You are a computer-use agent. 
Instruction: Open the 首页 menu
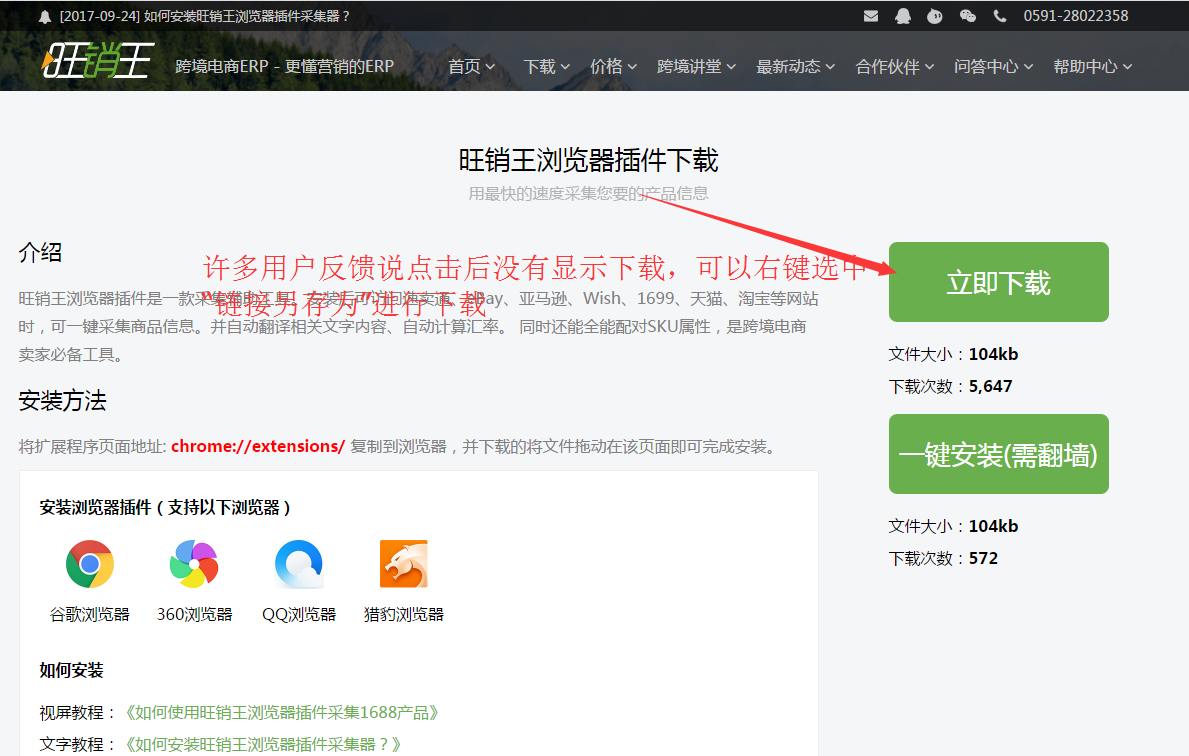point(471,67)
